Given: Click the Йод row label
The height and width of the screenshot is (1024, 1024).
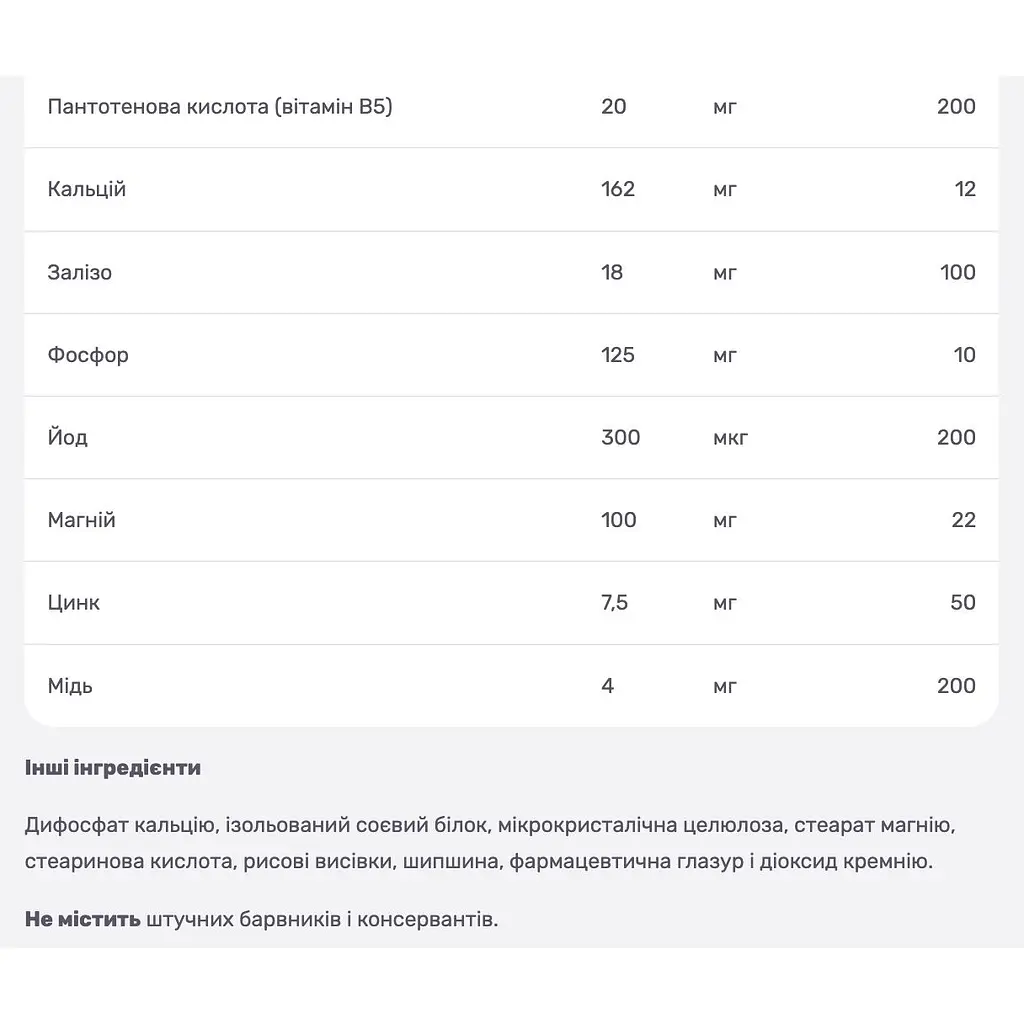Looking at the screenshot, I should 68,437.
